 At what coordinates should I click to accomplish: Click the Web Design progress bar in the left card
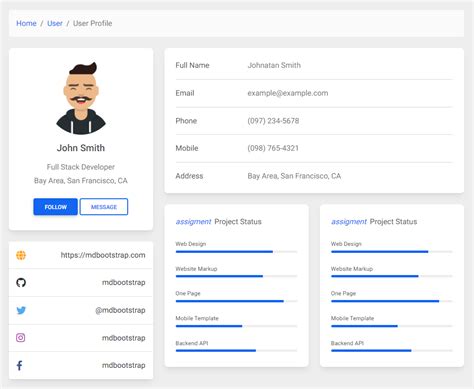coord(236,252)
